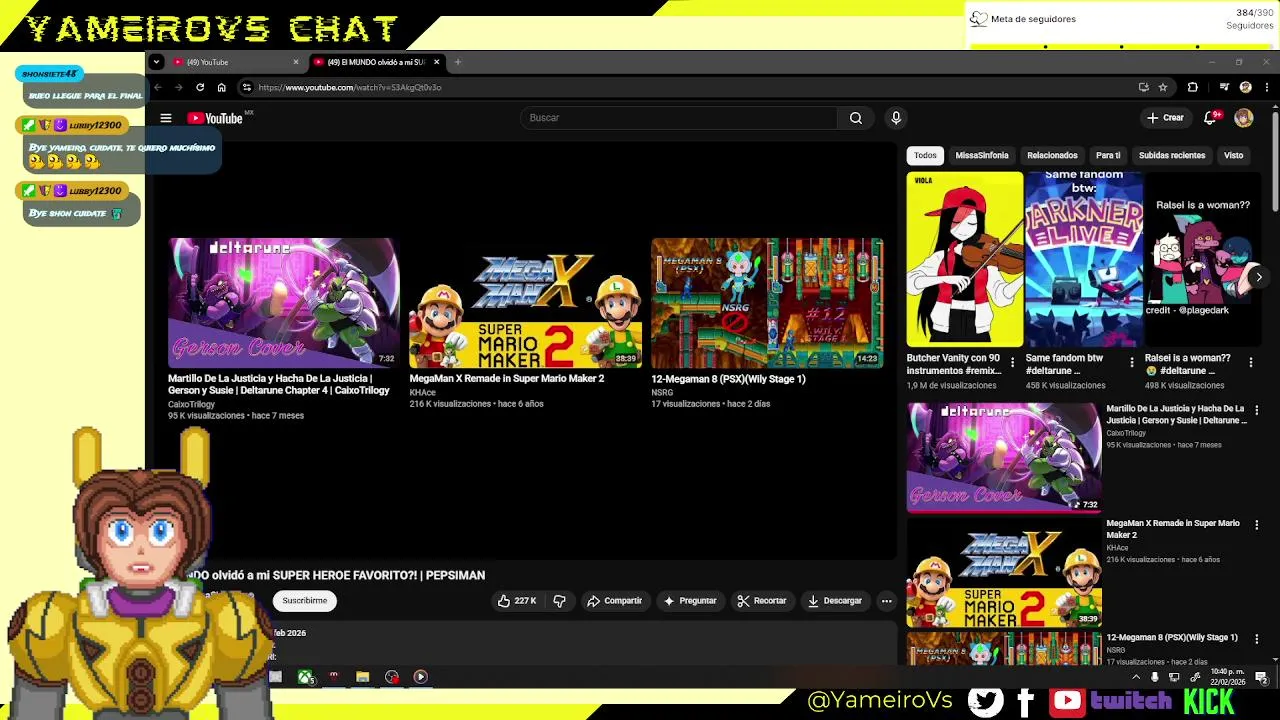Viewport: 1280px width, 720px height.
Task: Close the first YouTube browser tab
Action: 296,62
